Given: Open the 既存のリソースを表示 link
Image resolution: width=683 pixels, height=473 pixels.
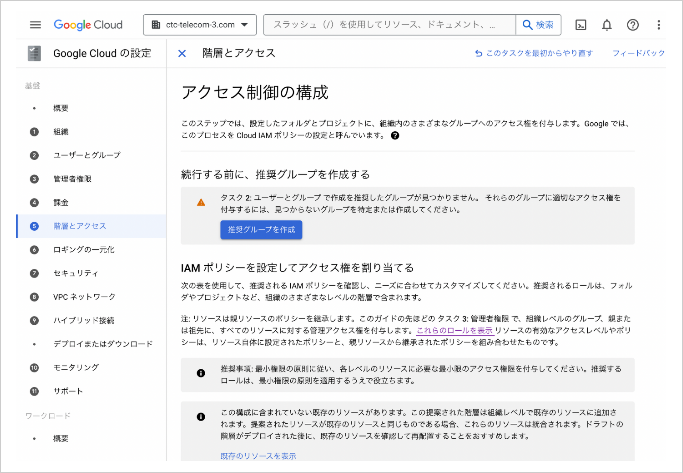Looking at the screenshot, I should (x=258, y=456).
